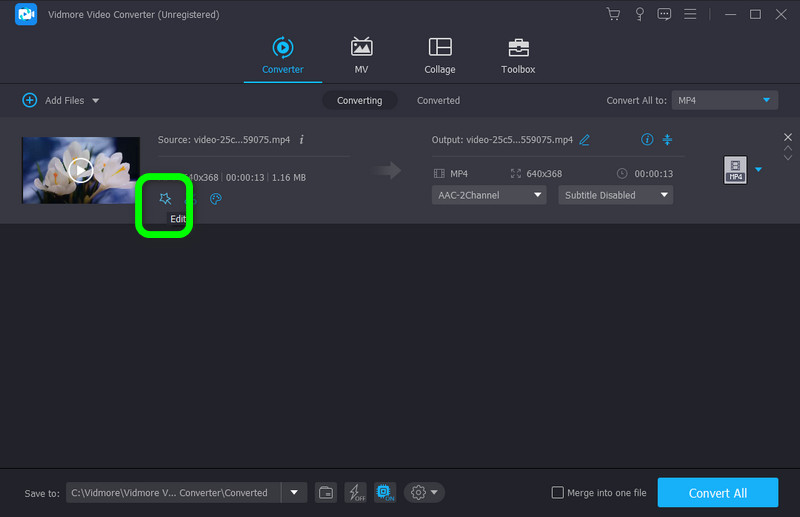Open the AAC-2Channel audio dropdown
The height and width of the screenshot is (517, 800).
coord(489,195)
